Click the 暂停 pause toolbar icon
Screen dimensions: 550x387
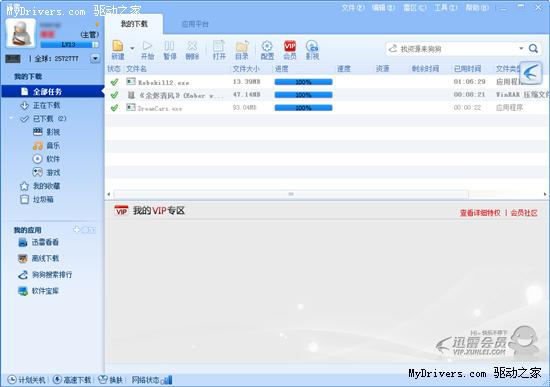pyautogui.click(x=169, y=46)
